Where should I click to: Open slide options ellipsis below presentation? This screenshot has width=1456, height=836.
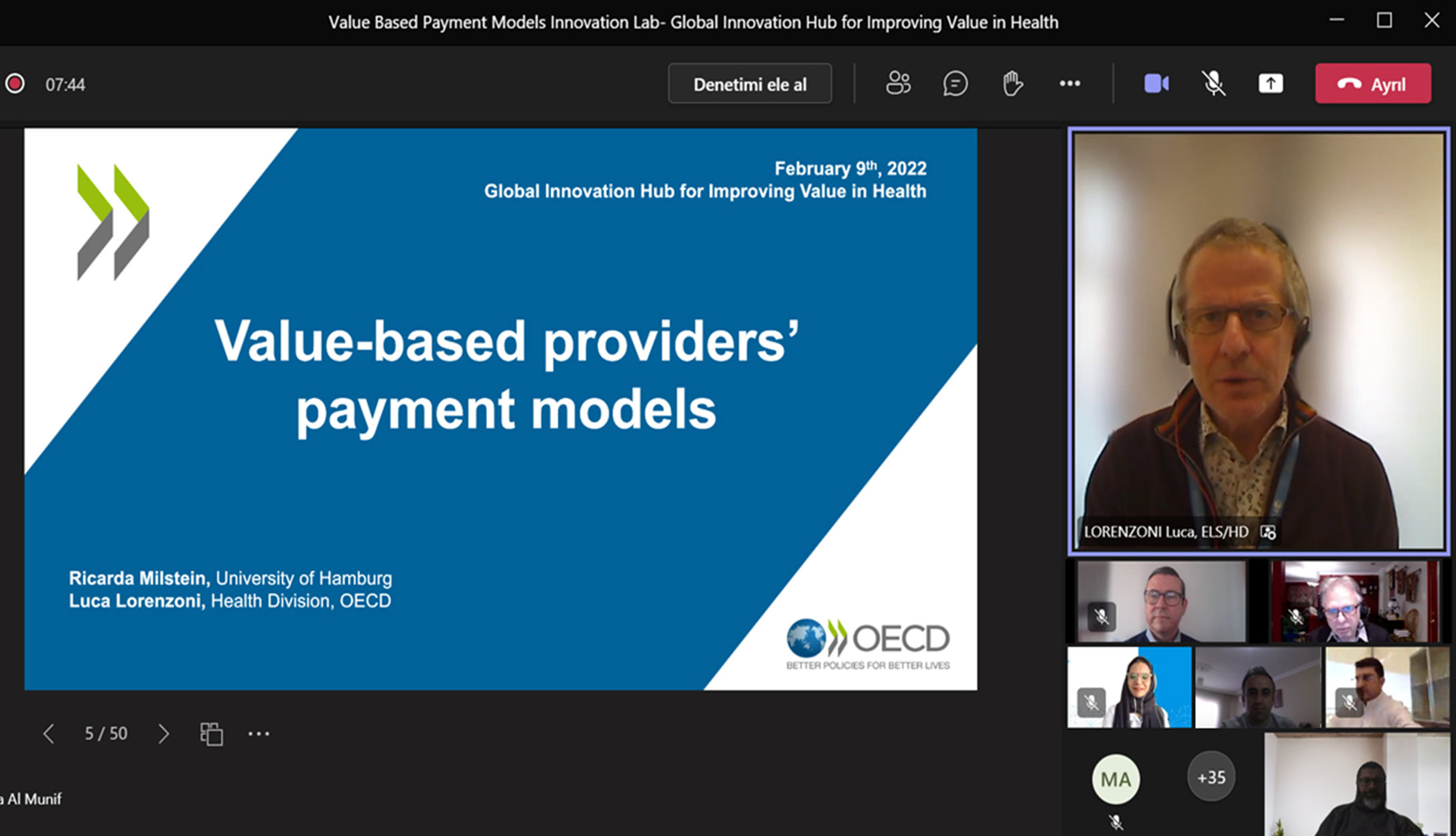(x=259, y=733)
